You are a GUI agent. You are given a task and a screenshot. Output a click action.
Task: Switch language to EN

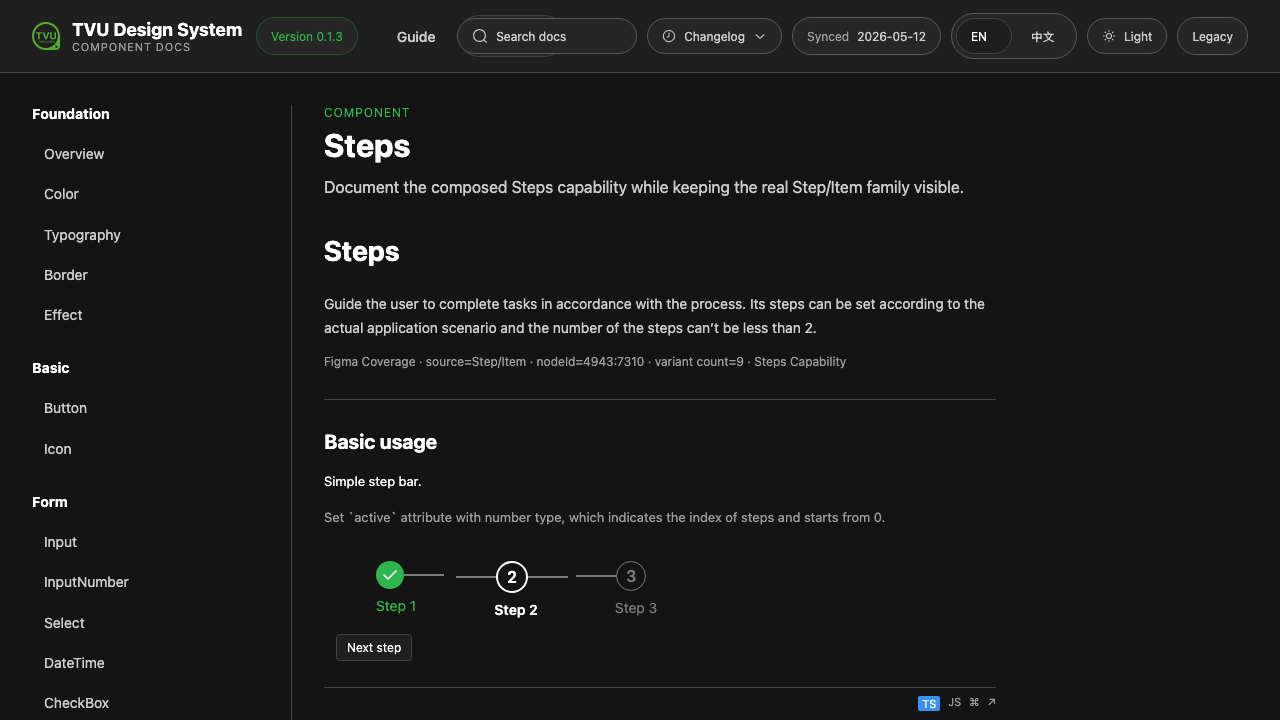pos(979,36)
